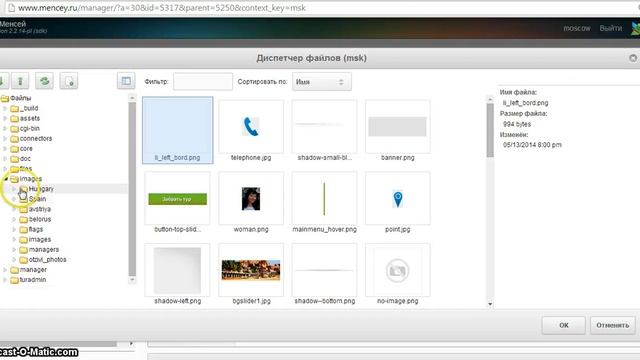Open the Сортировать по dropdown showing Имя

point(322,82)
